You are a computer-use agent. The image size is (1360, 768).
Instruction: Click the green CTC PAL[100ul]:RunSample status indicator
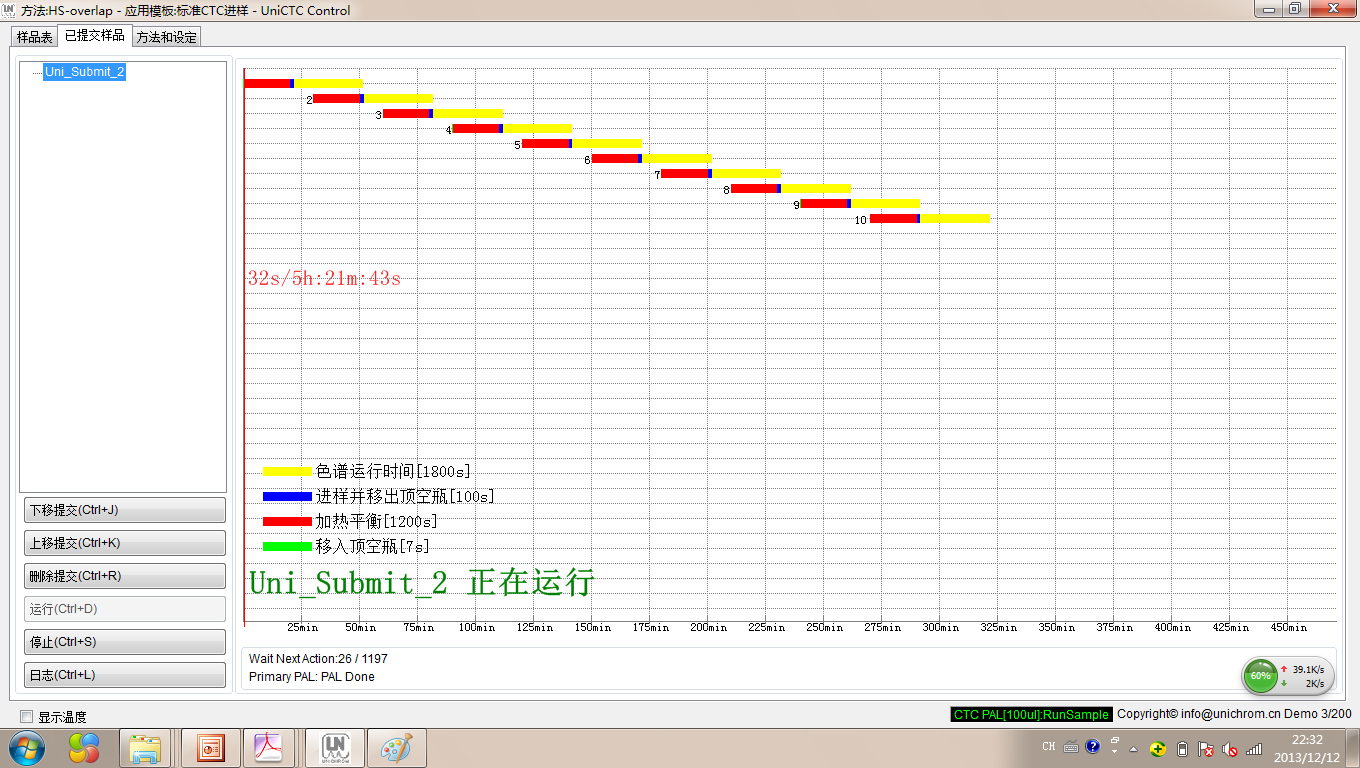tap(1031, 714)
